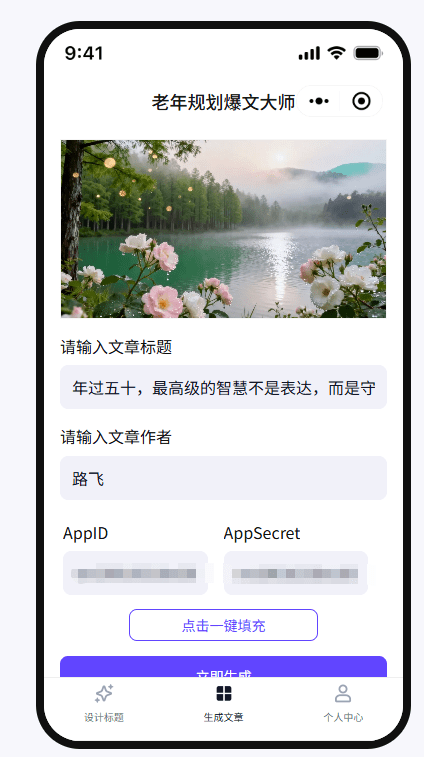Switch to the 设计标题 tab label

click(104, 717)
